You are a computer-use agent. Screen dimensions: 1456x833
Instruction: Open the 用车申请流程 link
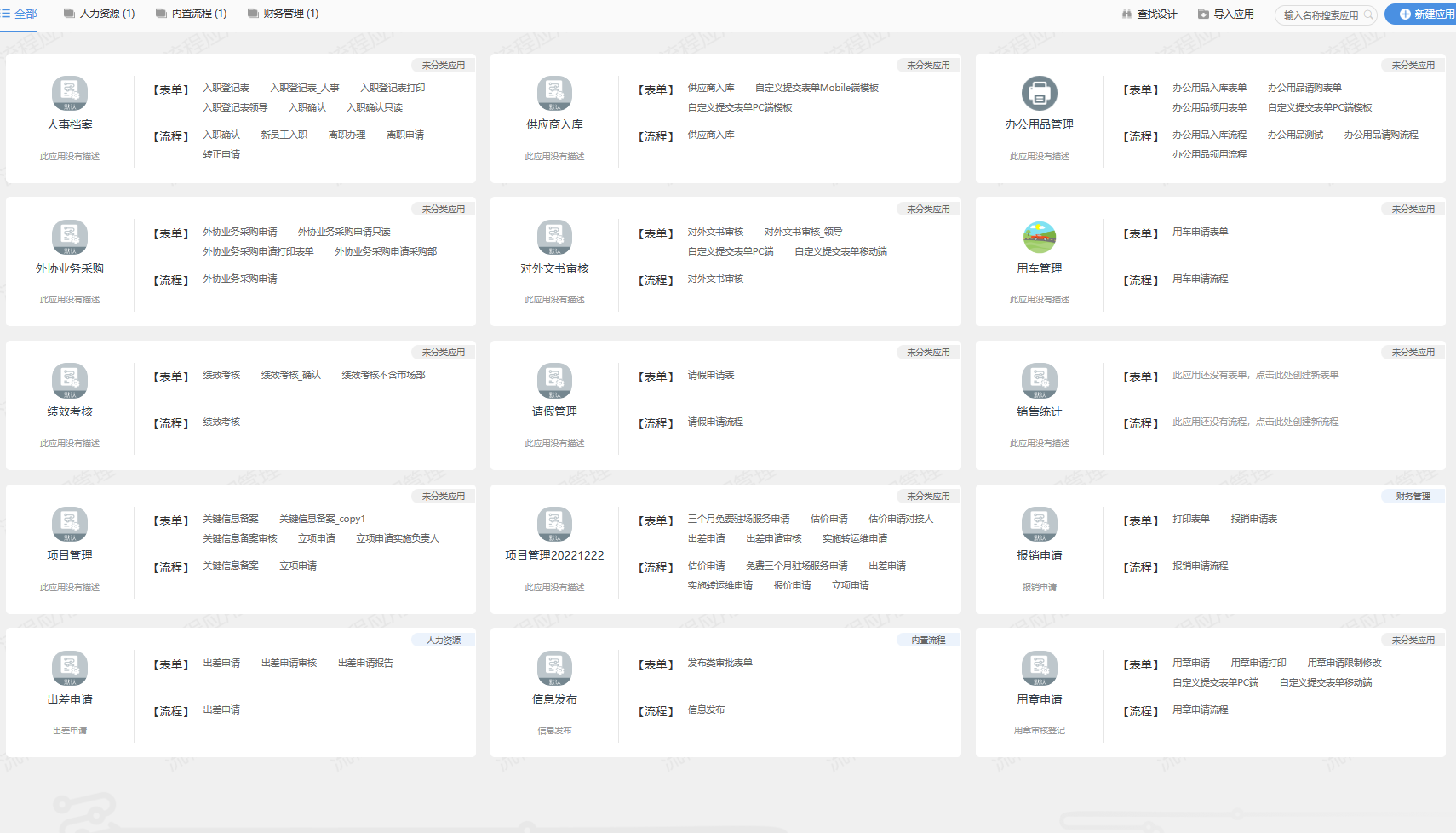point(1201,279)
